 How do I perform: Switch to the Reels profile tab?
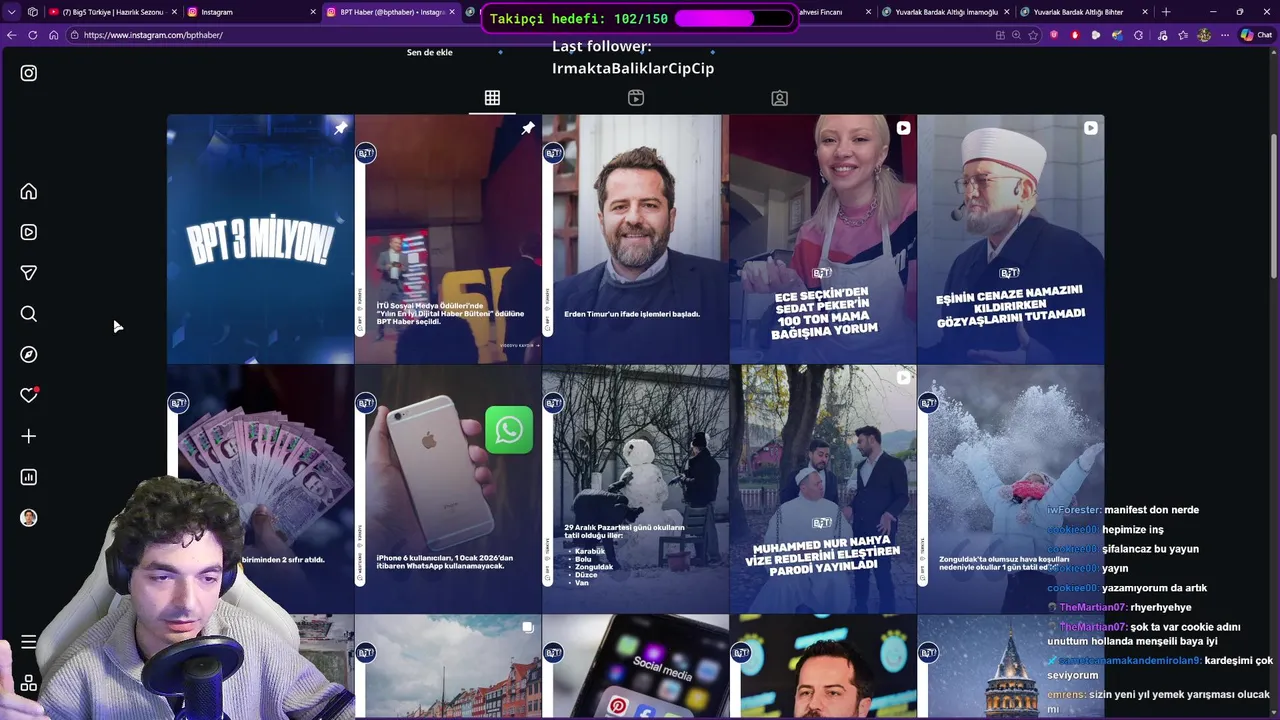[x=636, y=98]
